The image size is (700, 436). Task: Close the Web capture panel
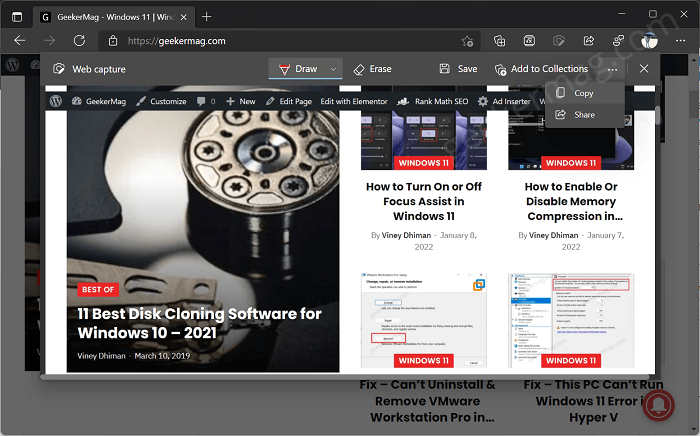click(x=644, y=69)
